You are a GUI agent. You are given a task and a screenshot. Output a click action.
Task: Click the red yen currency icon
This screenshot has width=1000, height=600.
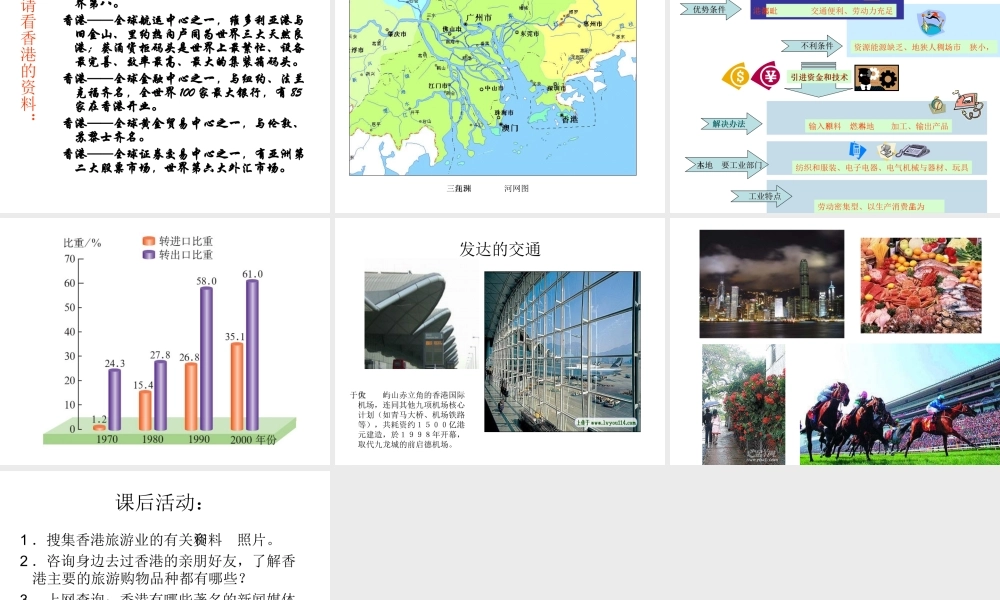tap(766, 76)
